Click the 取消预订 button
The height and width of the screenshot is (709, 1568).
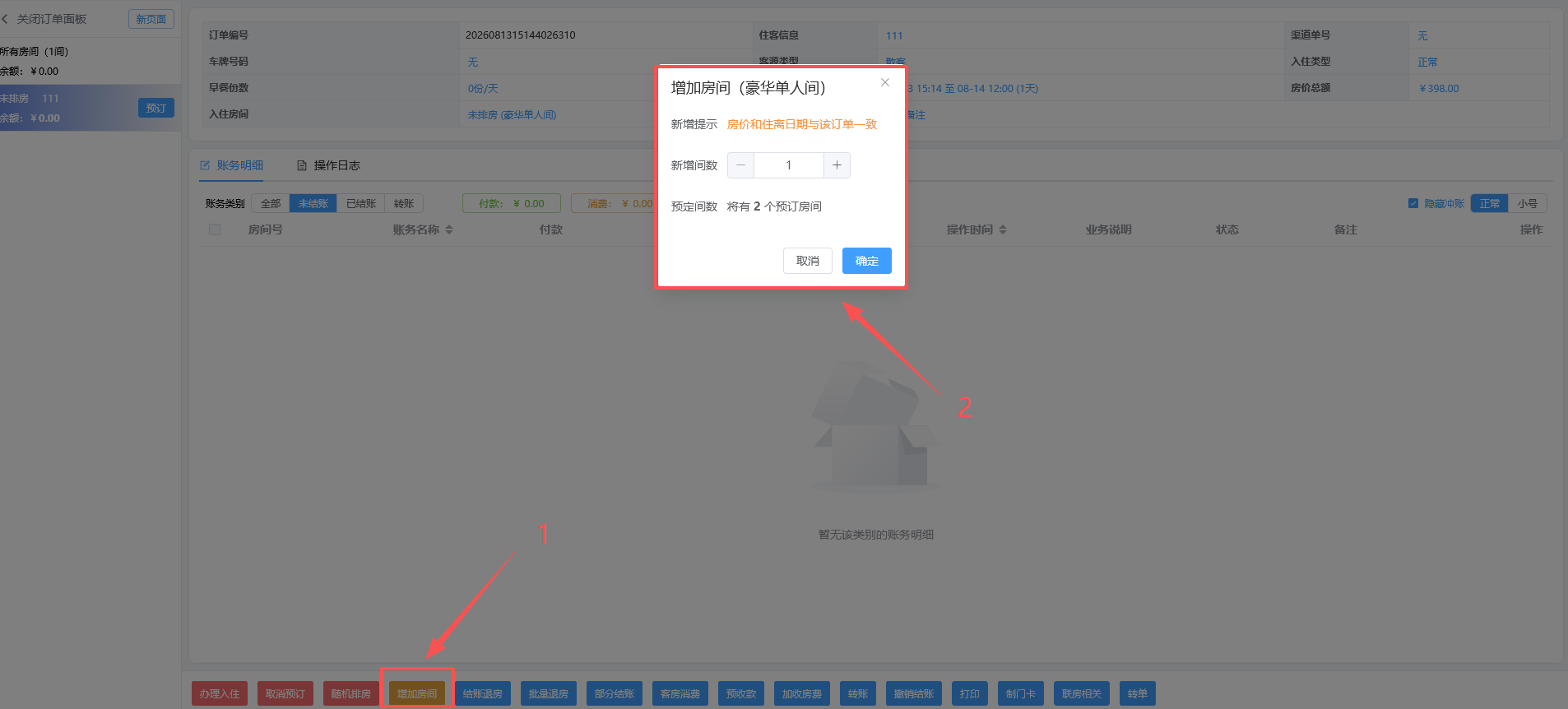tap(285, 693)
